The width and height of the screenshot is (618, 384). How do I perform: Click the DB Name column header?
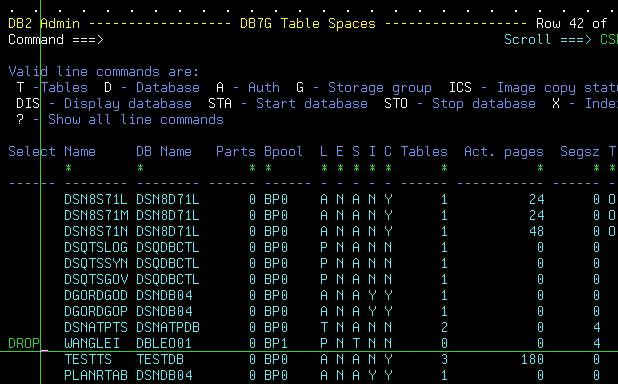[x=164, y=152]
